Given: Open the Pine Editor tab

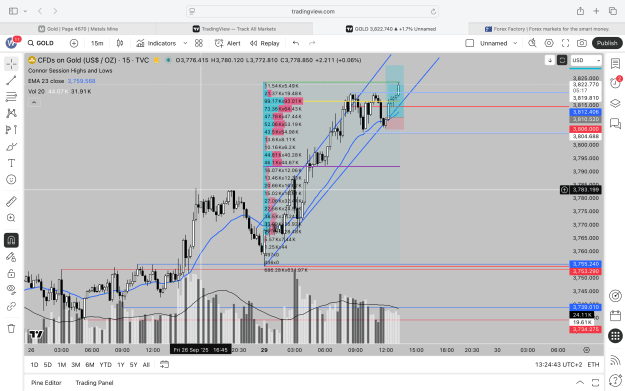Looking at the screenshot, I should point(46,383).
